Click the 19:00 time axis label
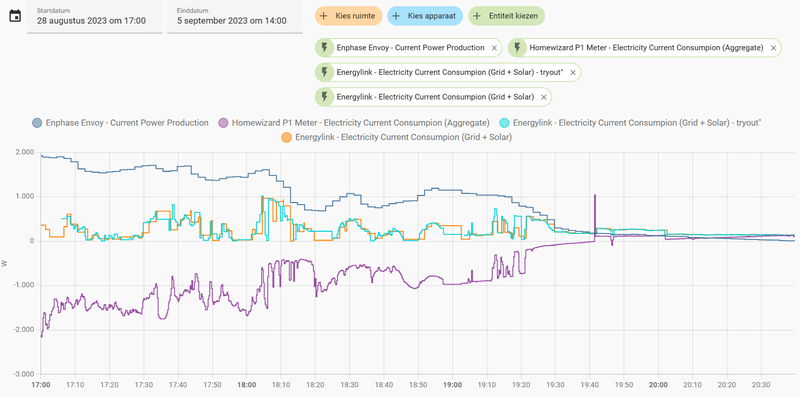 452,385
